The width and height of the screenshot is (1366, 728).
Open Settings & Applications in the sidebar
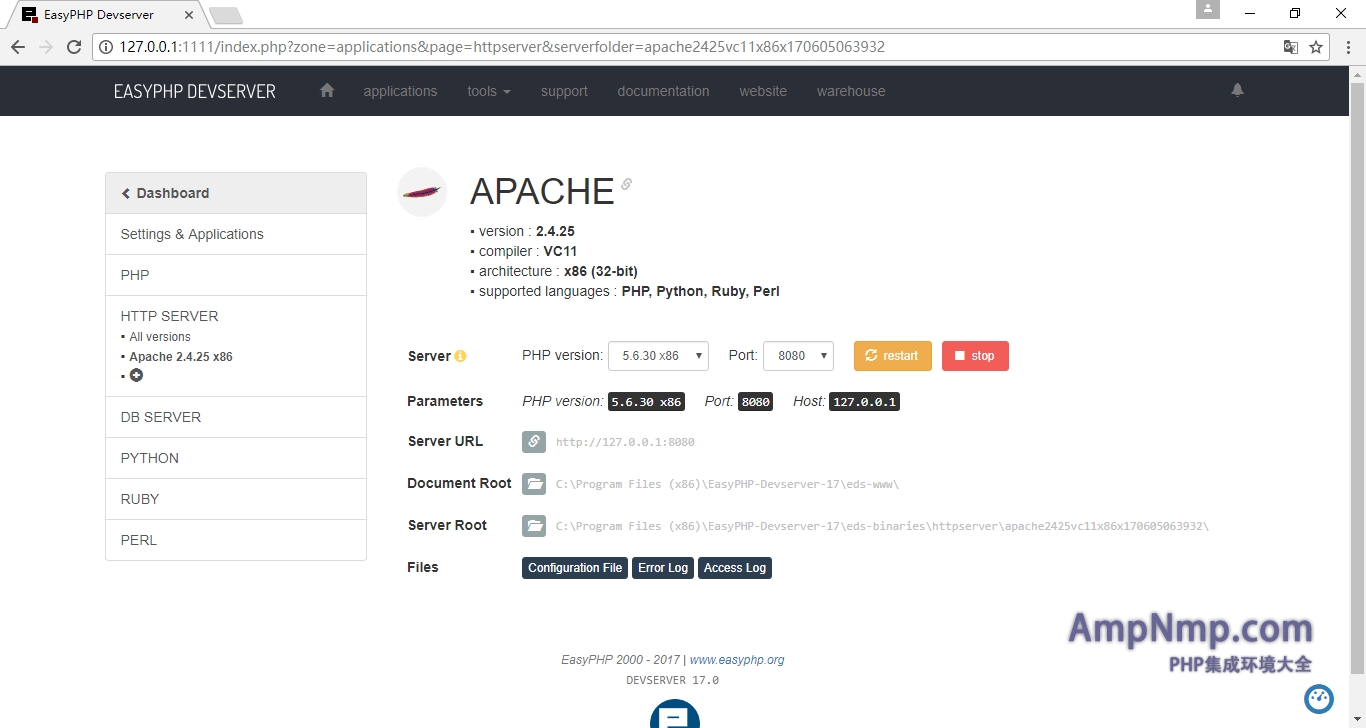236,234
